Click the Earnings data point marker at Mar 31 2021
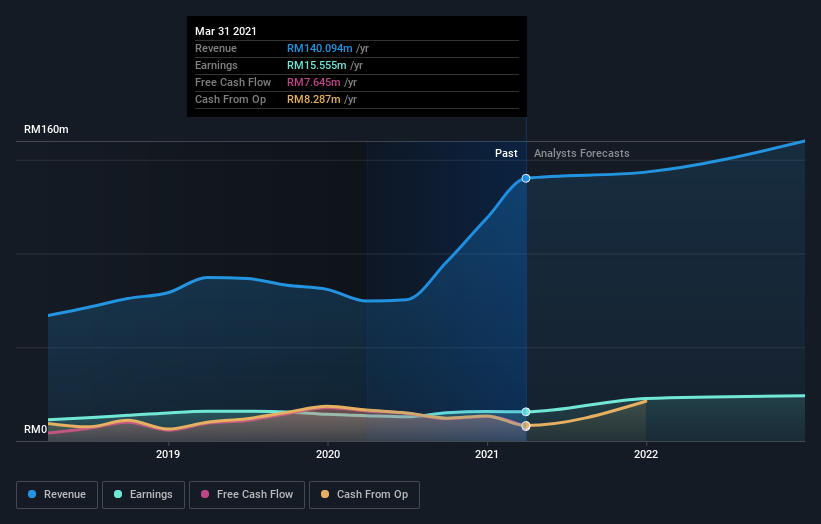Image resolution: width=821 pixels, height=524 pixels. pyautogui.click(x=526, y=412)
